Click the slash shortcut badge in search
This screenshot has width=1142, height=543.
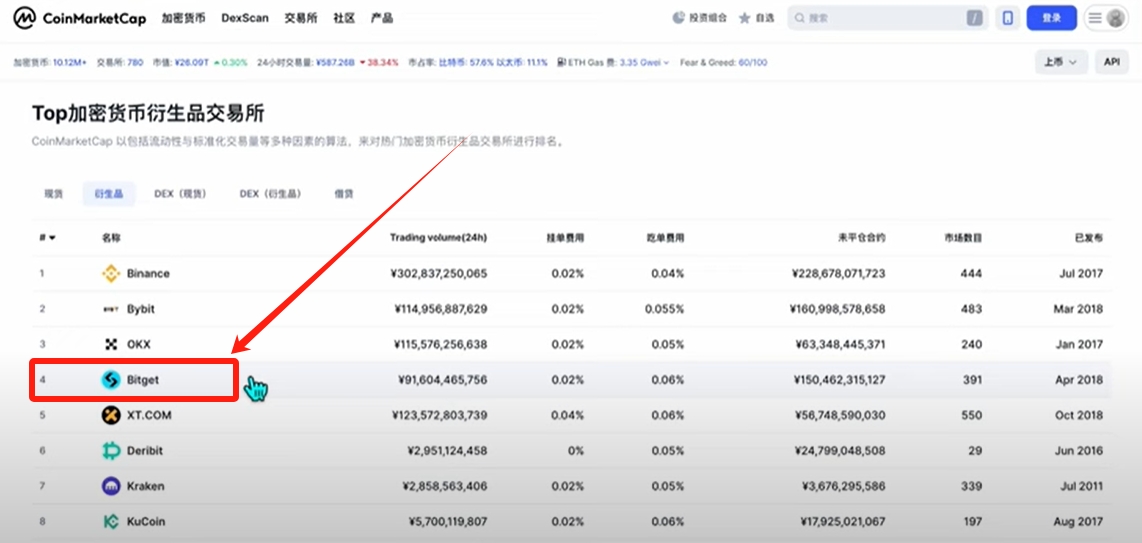pyautogui.click(x=974, y=18)
